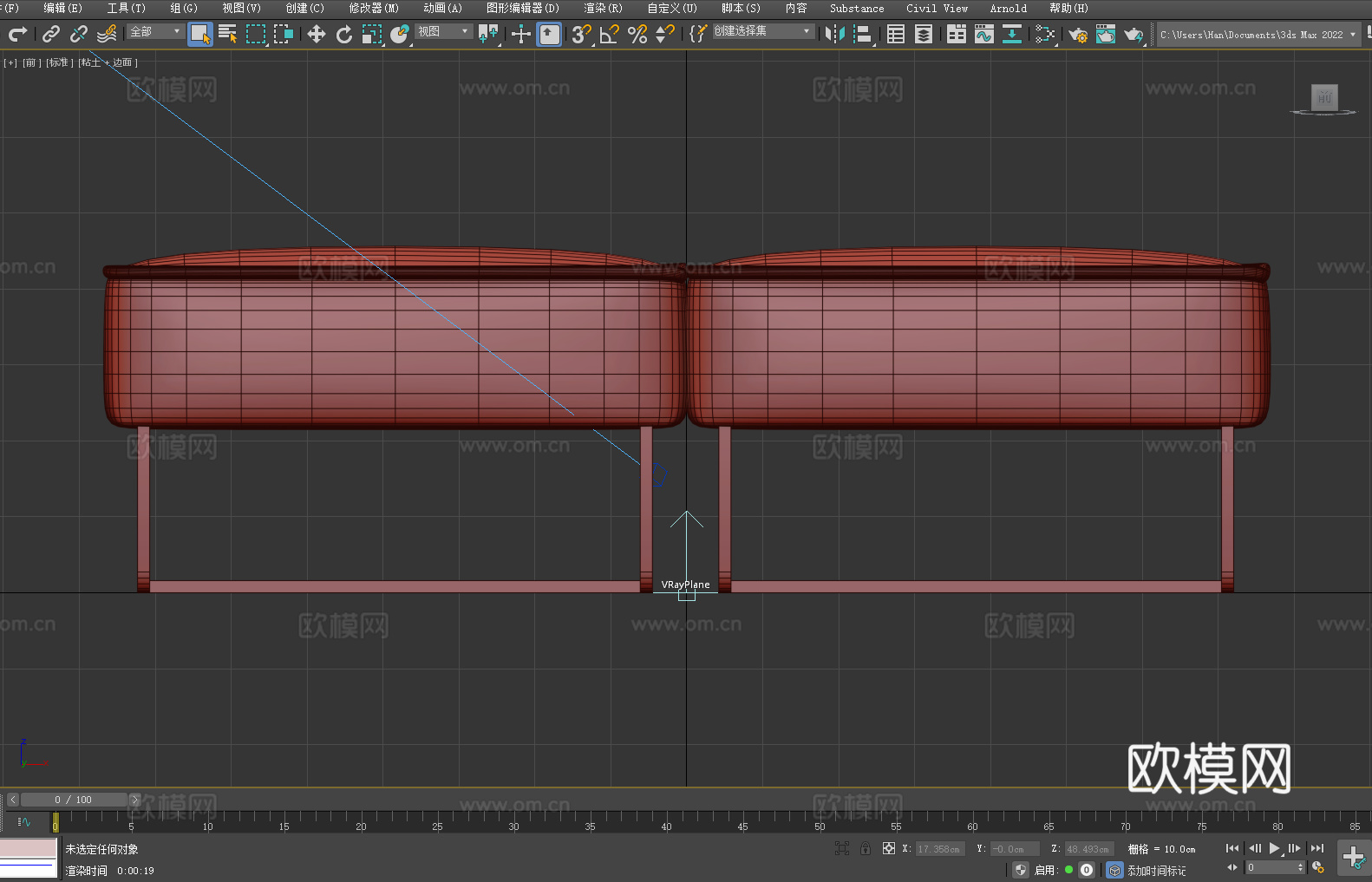The height and width of the screenshot is (882, 1372).
Task: Open the viewport [前] view label menu
Action: point(32,62)
